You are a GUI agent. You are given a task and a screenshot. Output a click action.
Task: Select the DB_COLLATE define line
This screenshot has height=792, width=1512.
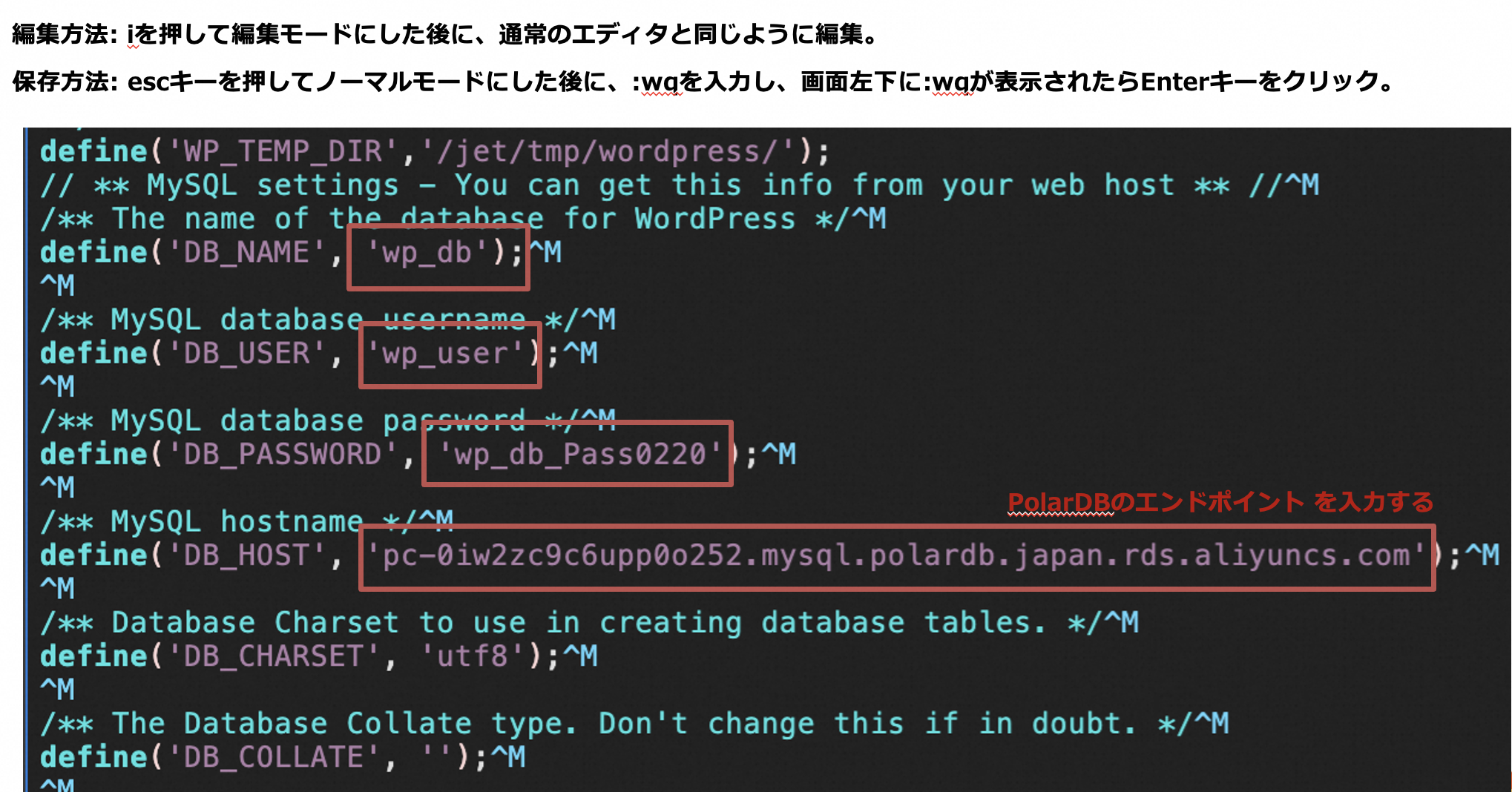coord(245,757)
